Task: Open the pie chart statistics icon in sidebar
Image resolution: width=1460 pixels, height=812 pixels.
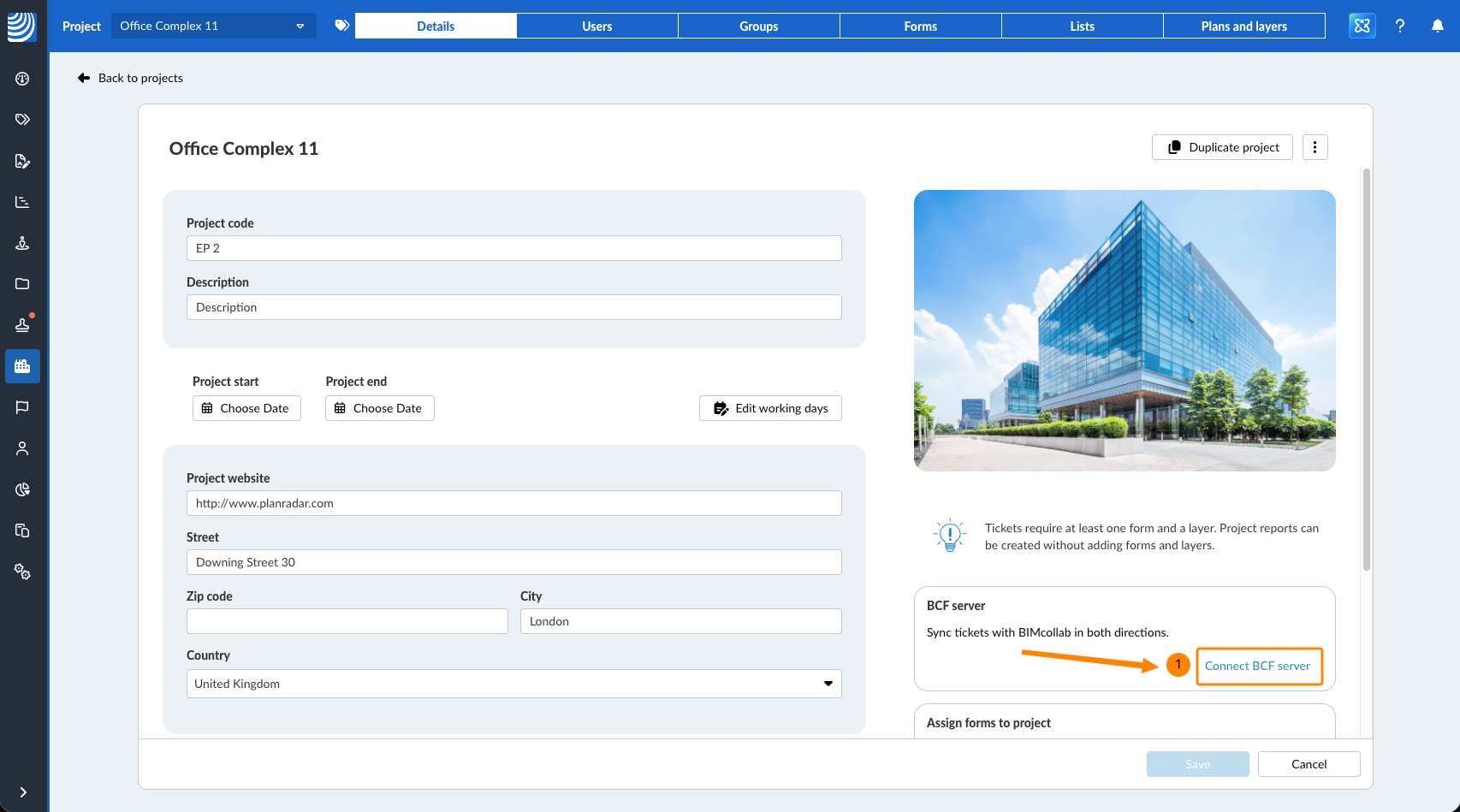Action: 22,489
